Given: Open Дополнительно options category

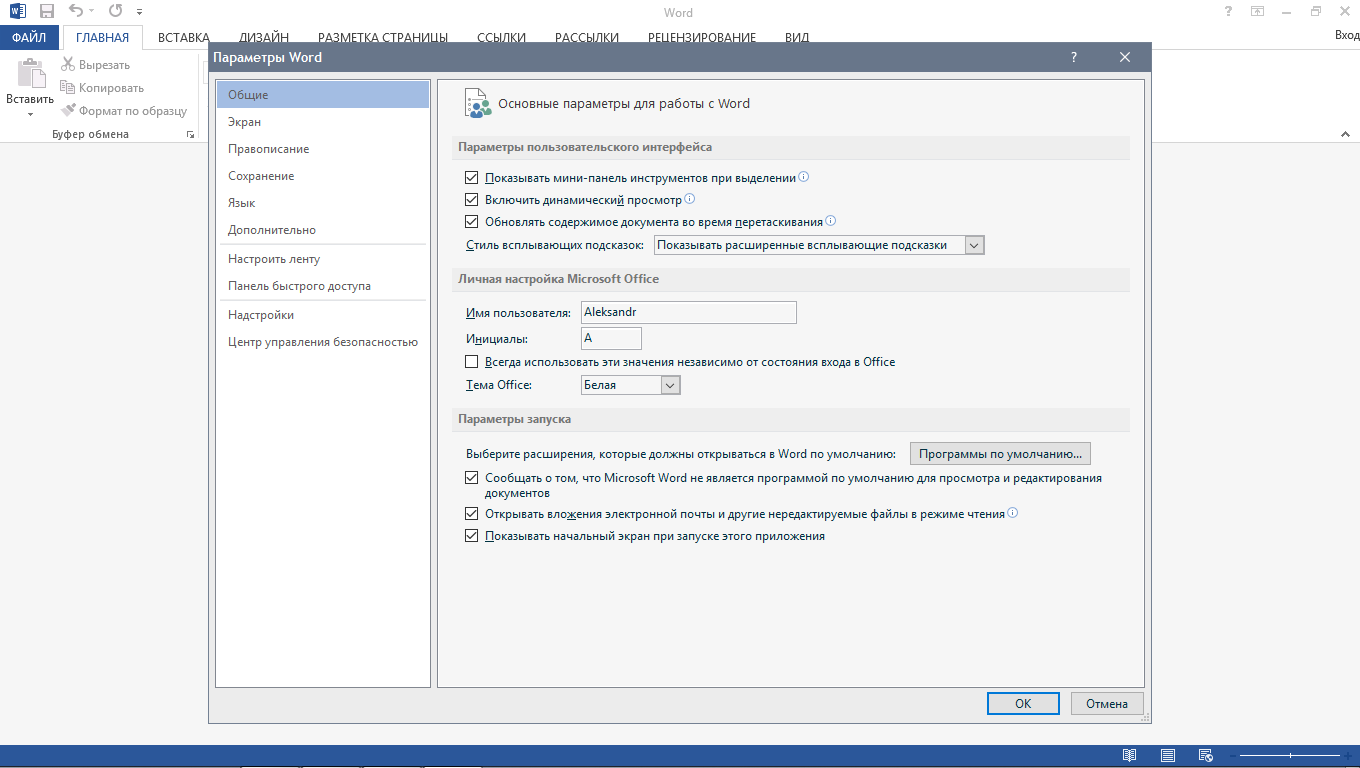Looking at the screenshot, I should coord(323,230).
